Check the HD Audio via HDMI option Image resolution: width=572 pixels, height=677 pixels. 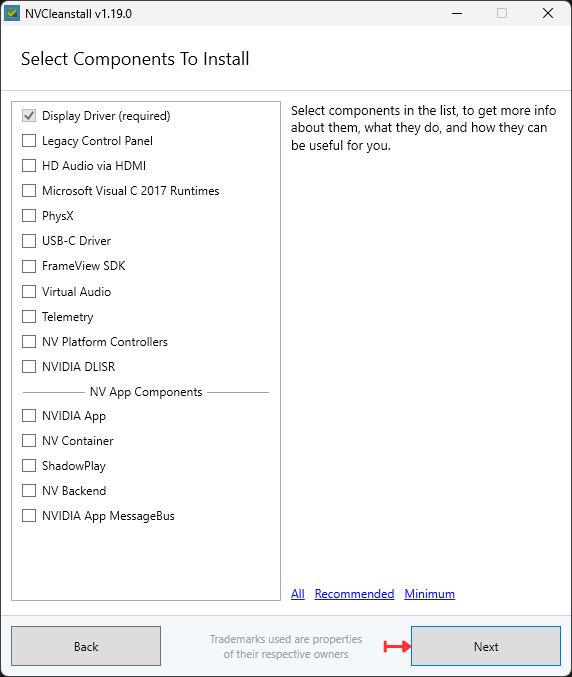pyautogui.click(x=29, y=166)
